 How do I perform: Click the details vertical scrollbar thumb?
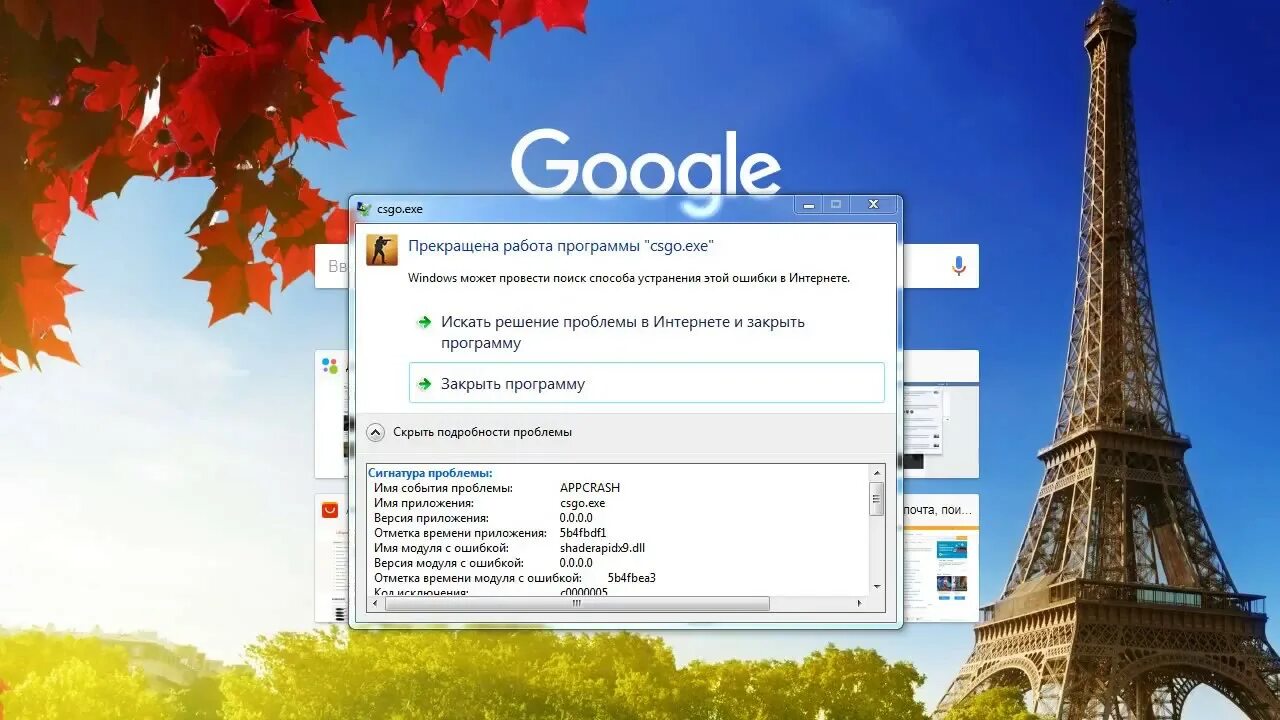point(877,498)
